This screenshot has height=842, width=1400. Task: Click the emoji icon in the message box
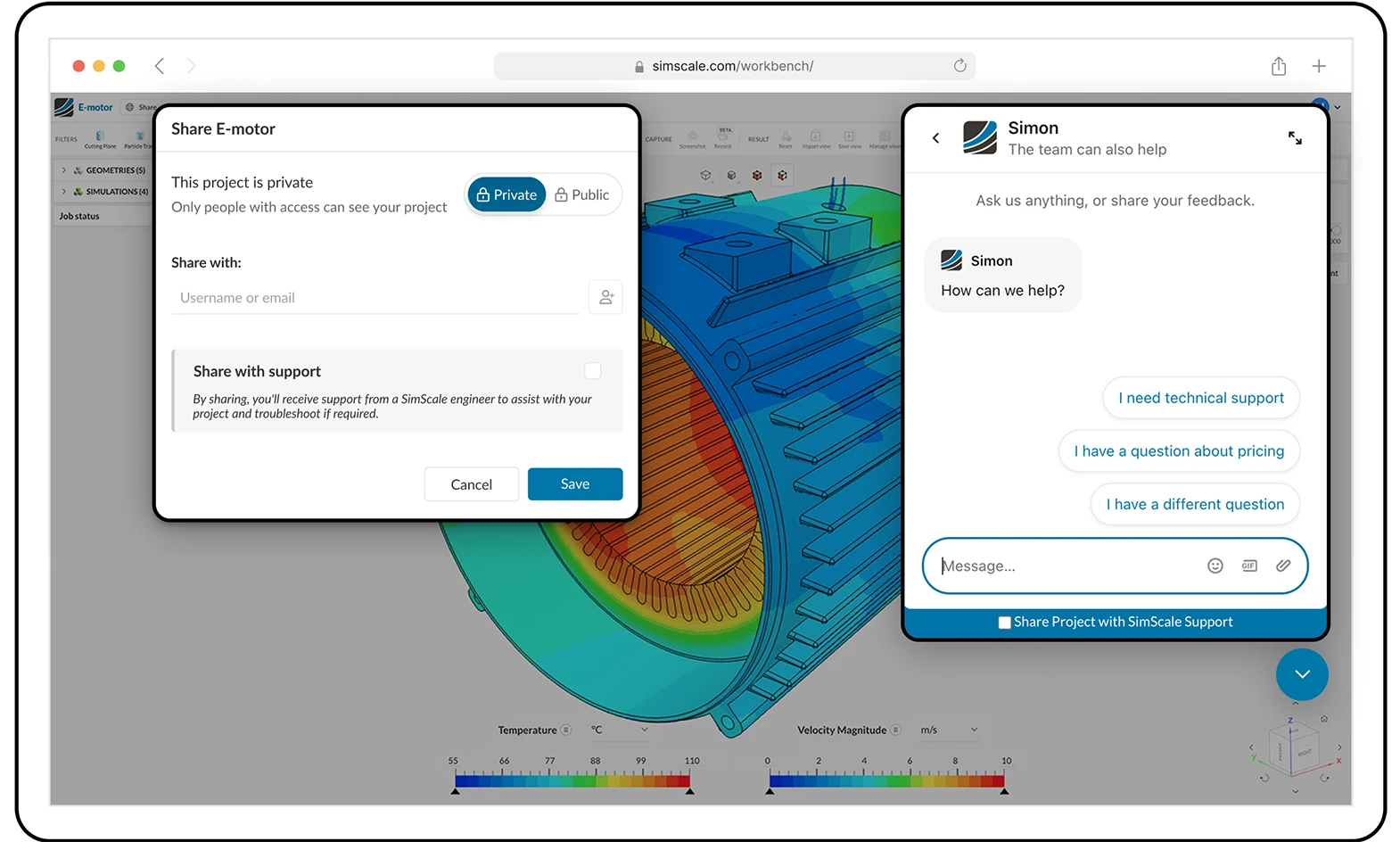tap(1215, 565)
